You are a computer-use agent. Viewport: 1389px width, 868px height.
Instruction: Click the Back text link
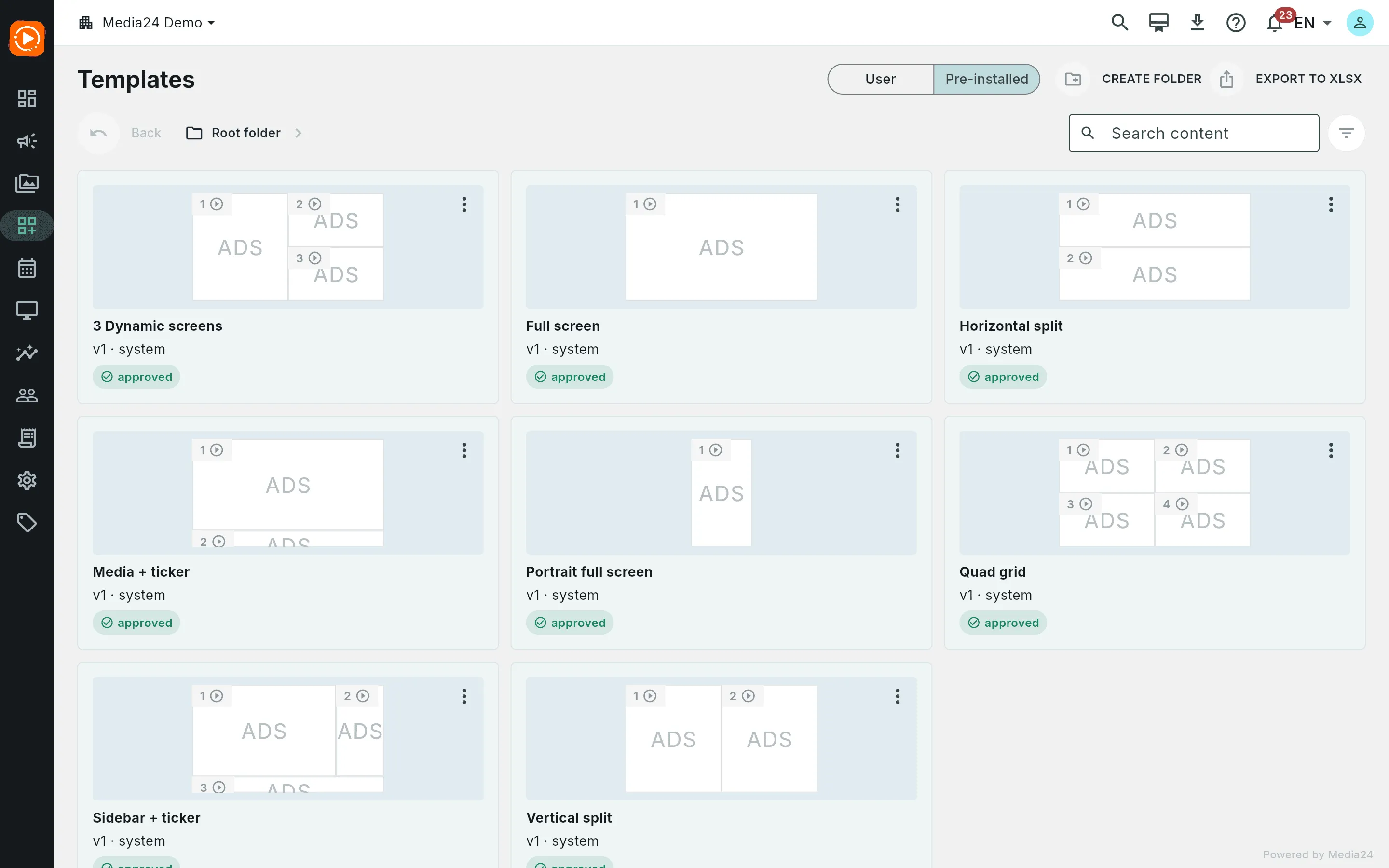point(146,133)
